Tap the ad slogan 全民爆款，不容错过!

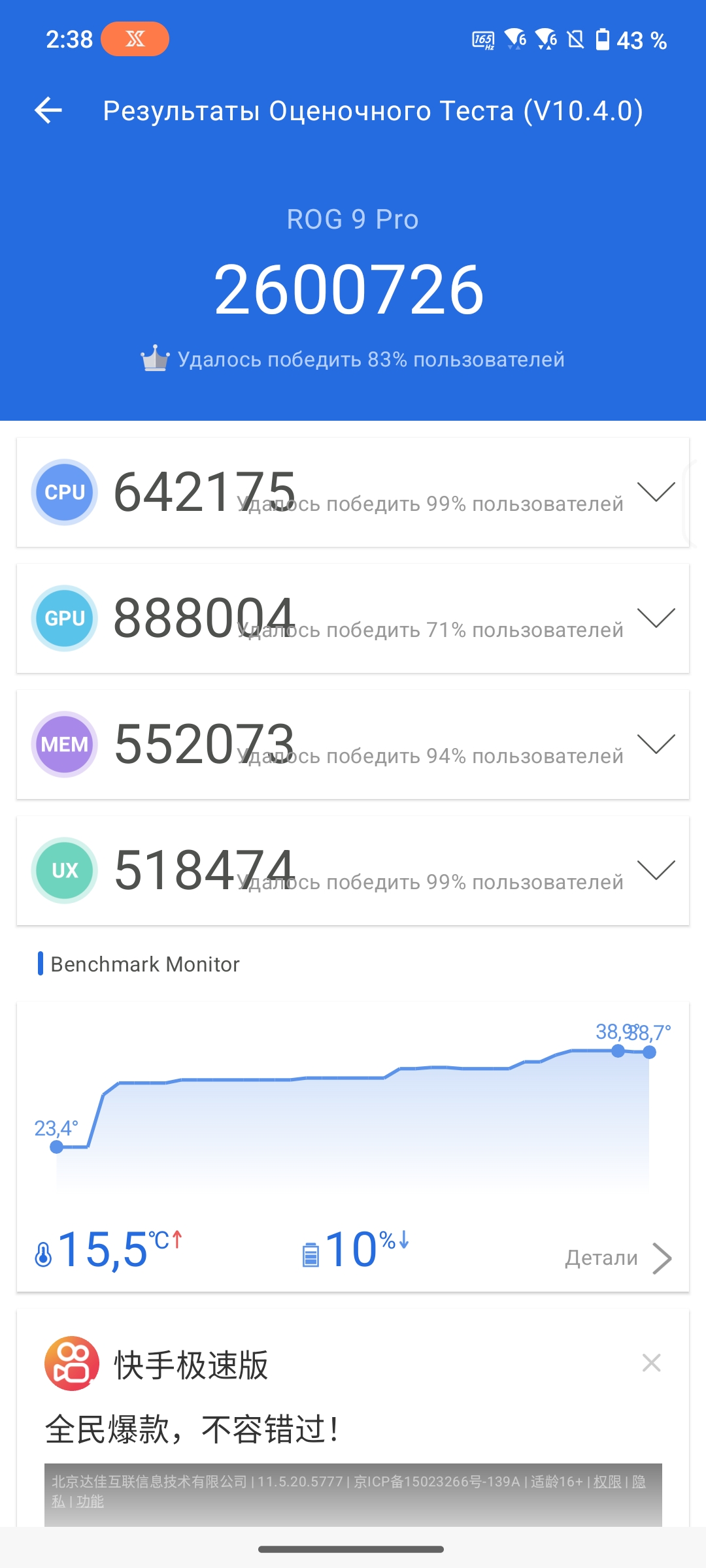(192, 1429)
